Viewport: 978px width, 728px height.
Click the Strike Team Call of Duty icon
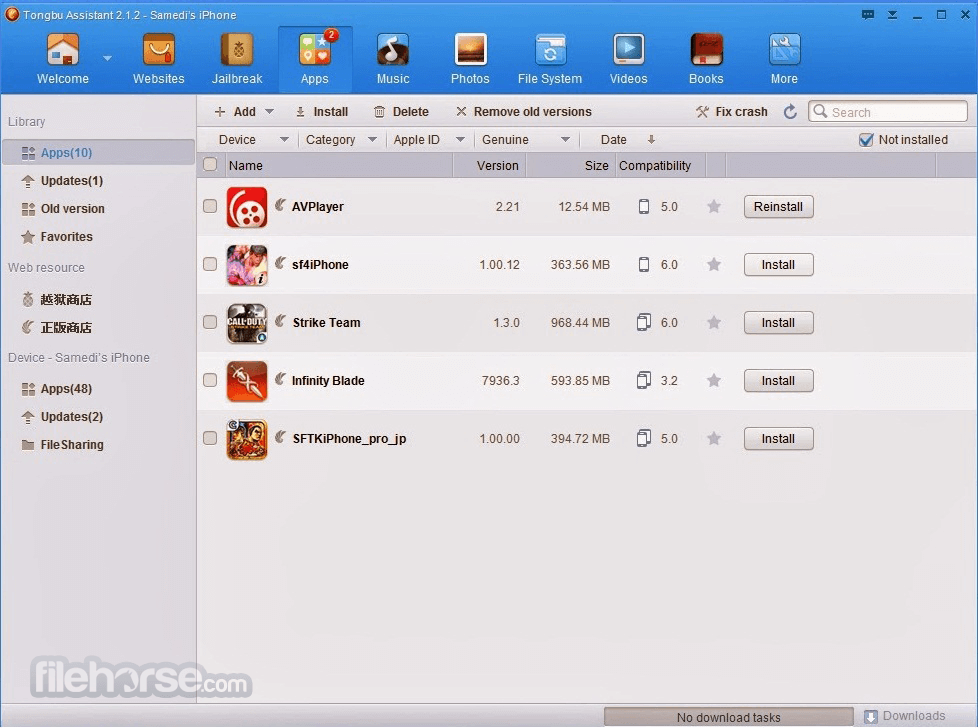click(x=247, y=323)
